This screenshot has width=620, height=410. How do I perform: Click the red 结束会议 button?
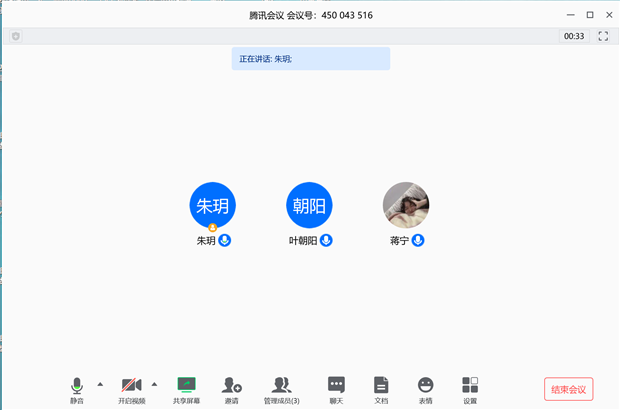(x=569, y=389)
